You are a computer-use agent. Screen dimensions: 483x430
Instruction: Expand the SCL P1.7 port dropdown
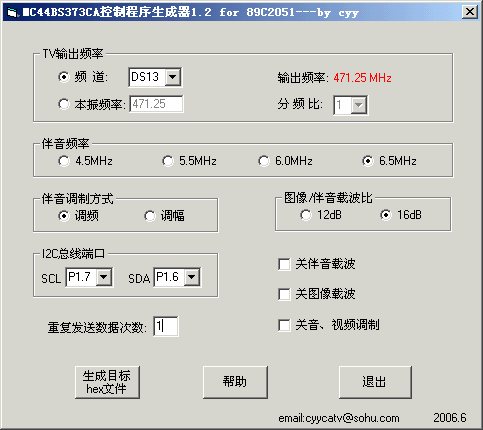(104, 277)
